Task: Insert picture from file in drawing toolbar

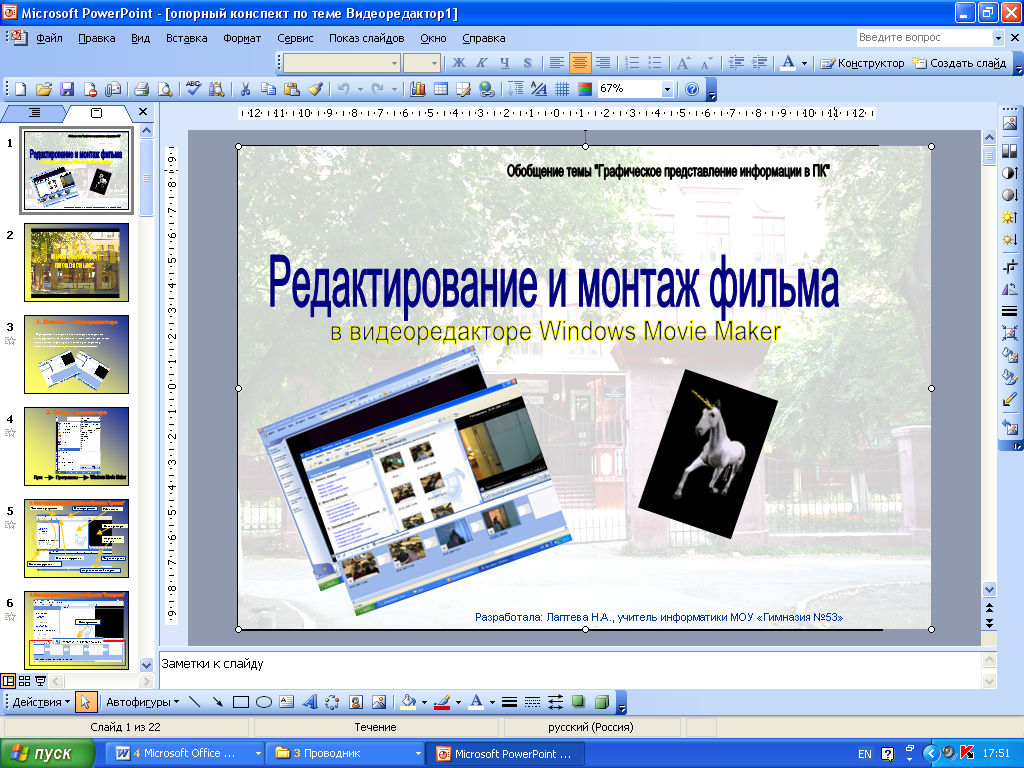Action: (x=379, y=702)
